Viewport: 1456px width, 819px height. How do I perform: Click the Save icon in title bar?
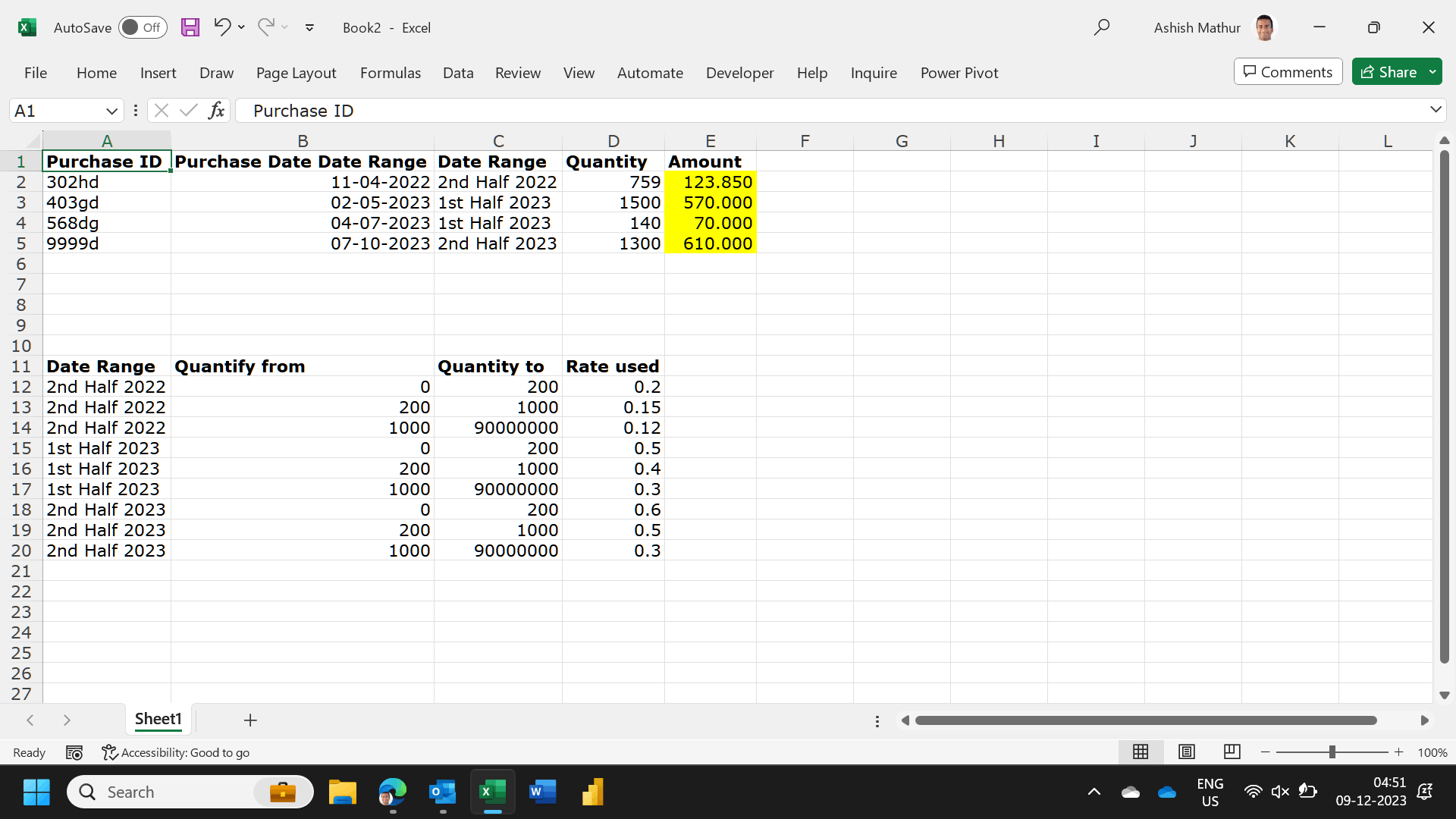click(x=190, y=27)
